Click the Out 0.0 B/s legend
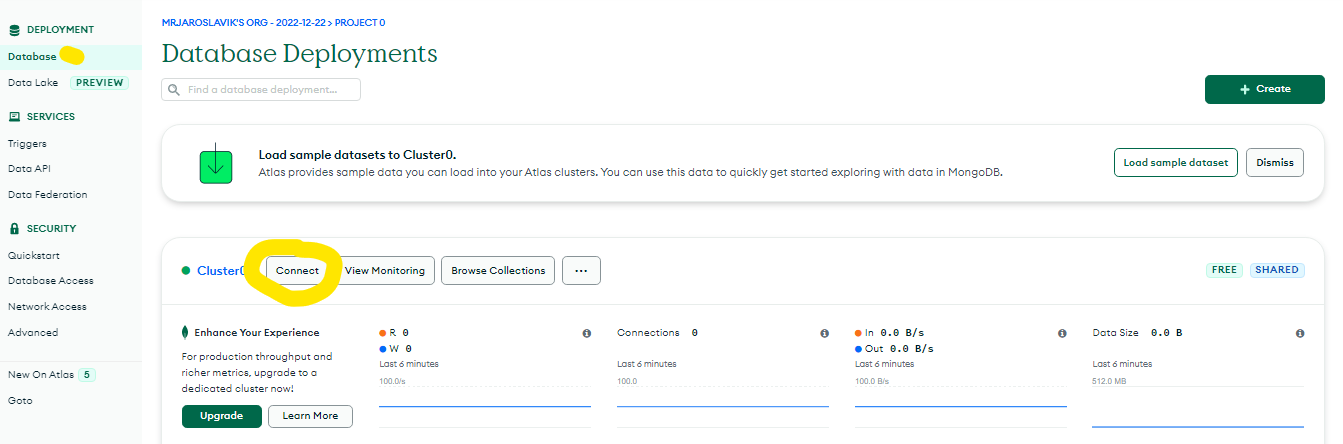The image size is (1343, 444). [894, 348]
